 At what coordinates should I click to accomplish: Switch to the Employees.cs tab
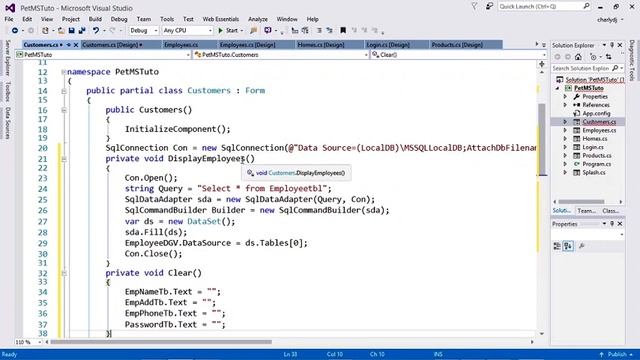181,45
